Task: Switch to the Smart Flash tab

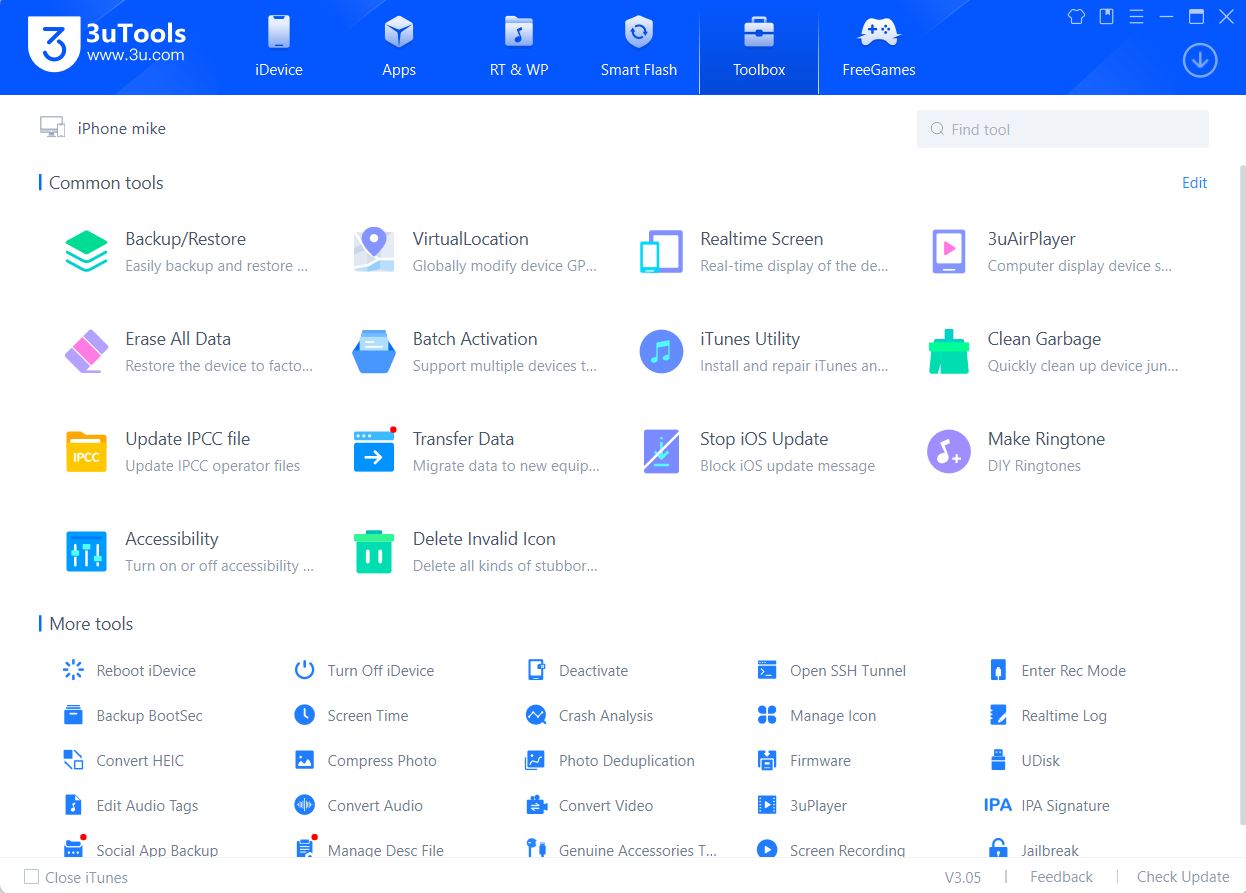Action: [x=638, y=48]
